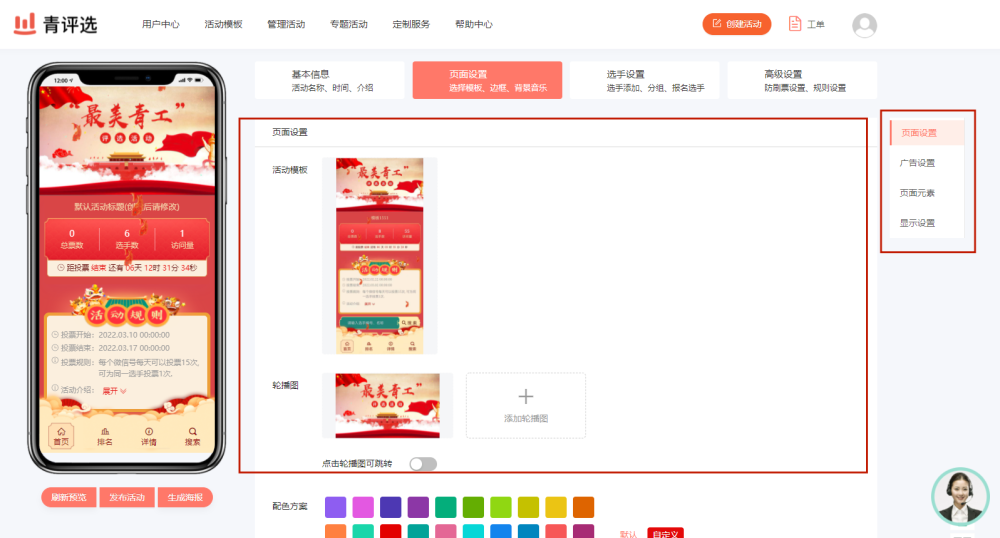This screenshot has width=1000, height=538.
Task: Open the 专题活动 menu
Action: point(348,24)
